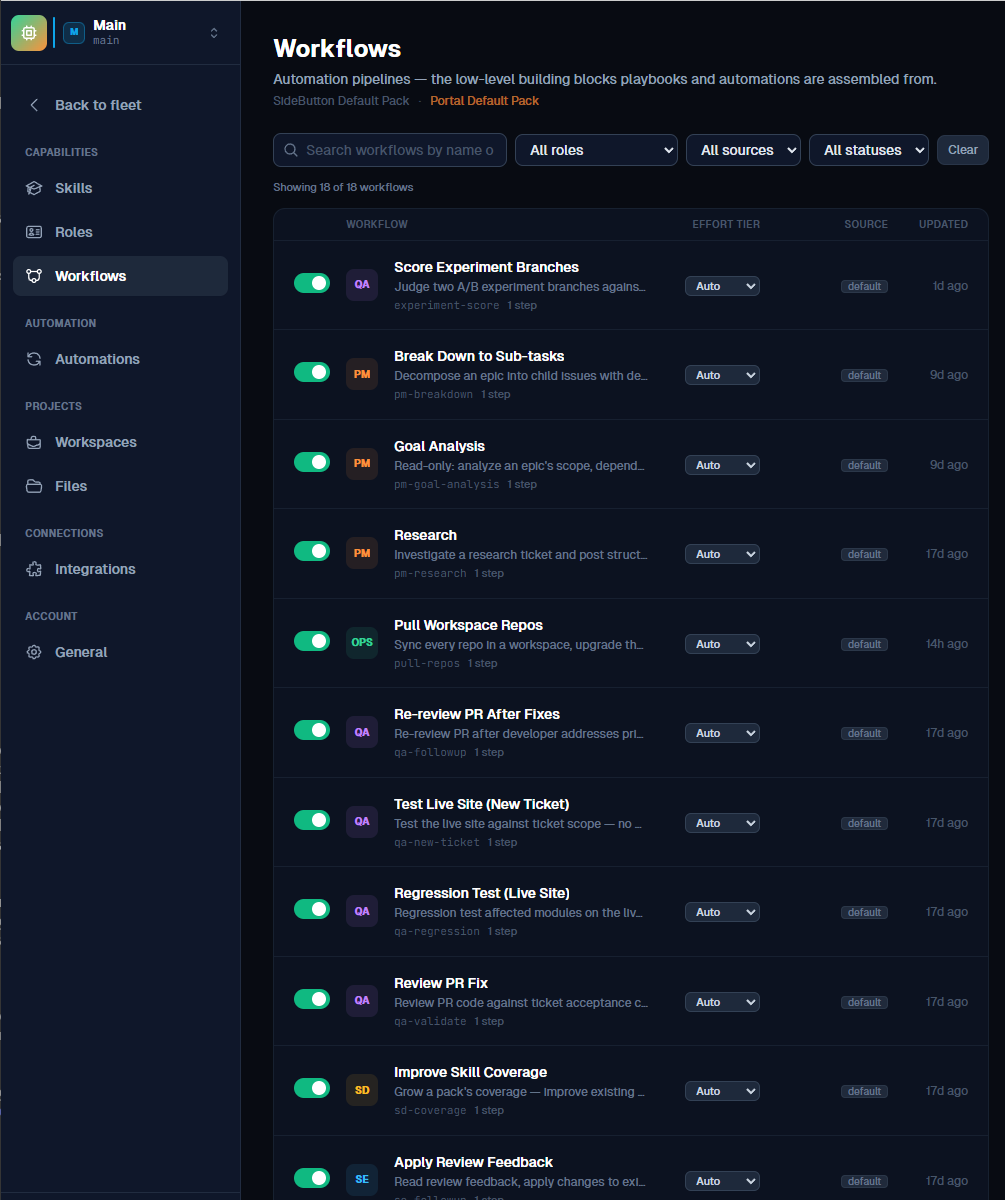
Task: Open effort tier dropdown for Improve Skill Coverage
Action: click(722, 1091)
